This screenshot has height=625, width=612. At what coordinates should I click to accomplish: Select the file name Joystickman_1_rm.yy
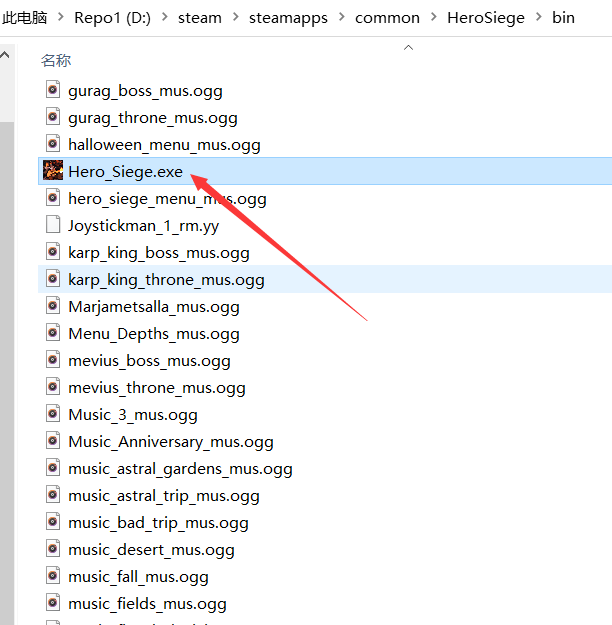pyautogui.click(x=143, y=226)
